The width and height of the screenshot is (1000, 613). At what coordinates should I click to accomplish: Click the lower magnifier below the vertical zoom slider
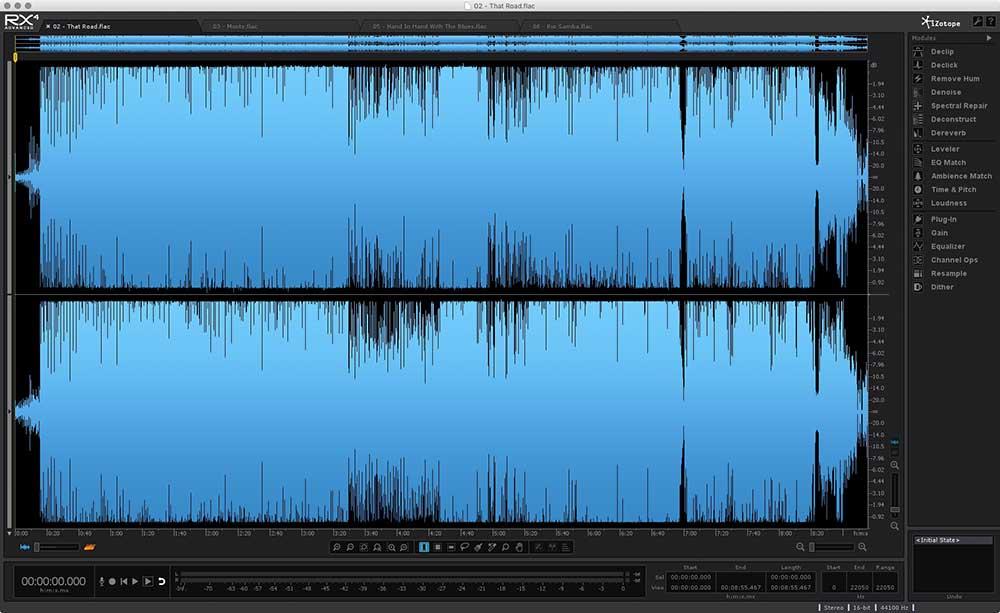point(895,526)
